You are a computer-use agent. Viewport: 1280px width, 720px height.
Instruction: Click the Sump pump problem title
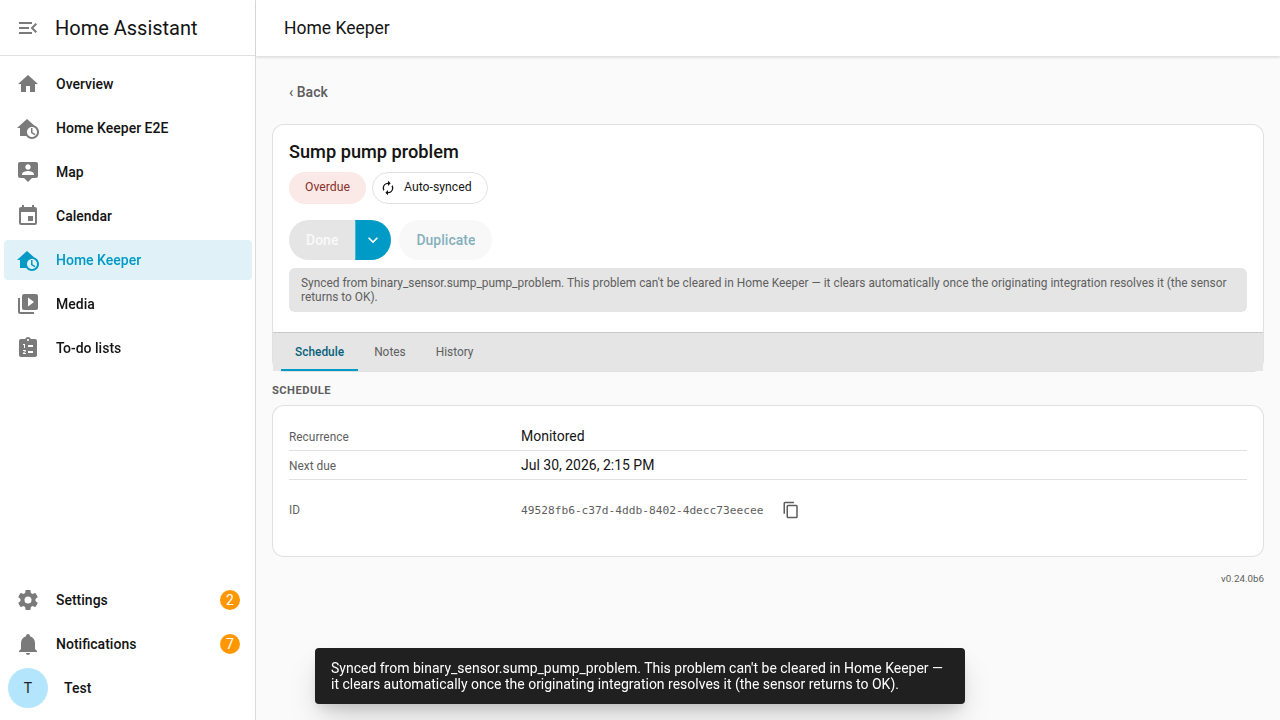coord(374,152)
